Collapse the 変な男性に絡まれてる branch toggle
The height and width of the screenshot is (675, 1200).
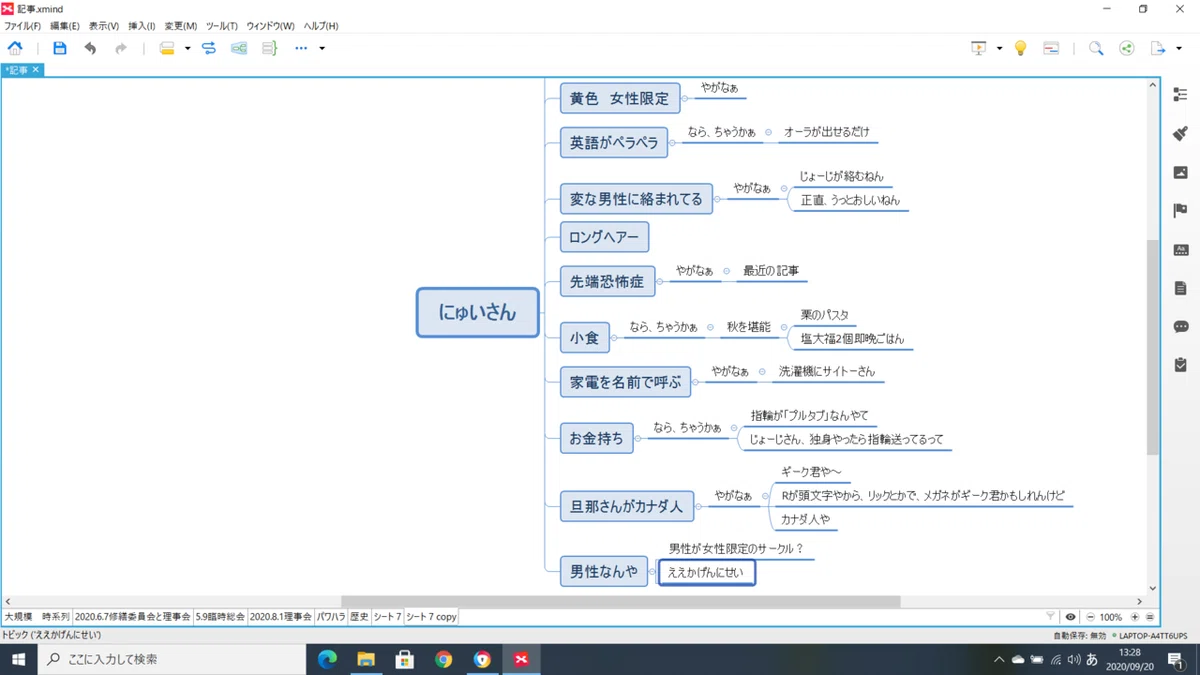click(719, 199)
